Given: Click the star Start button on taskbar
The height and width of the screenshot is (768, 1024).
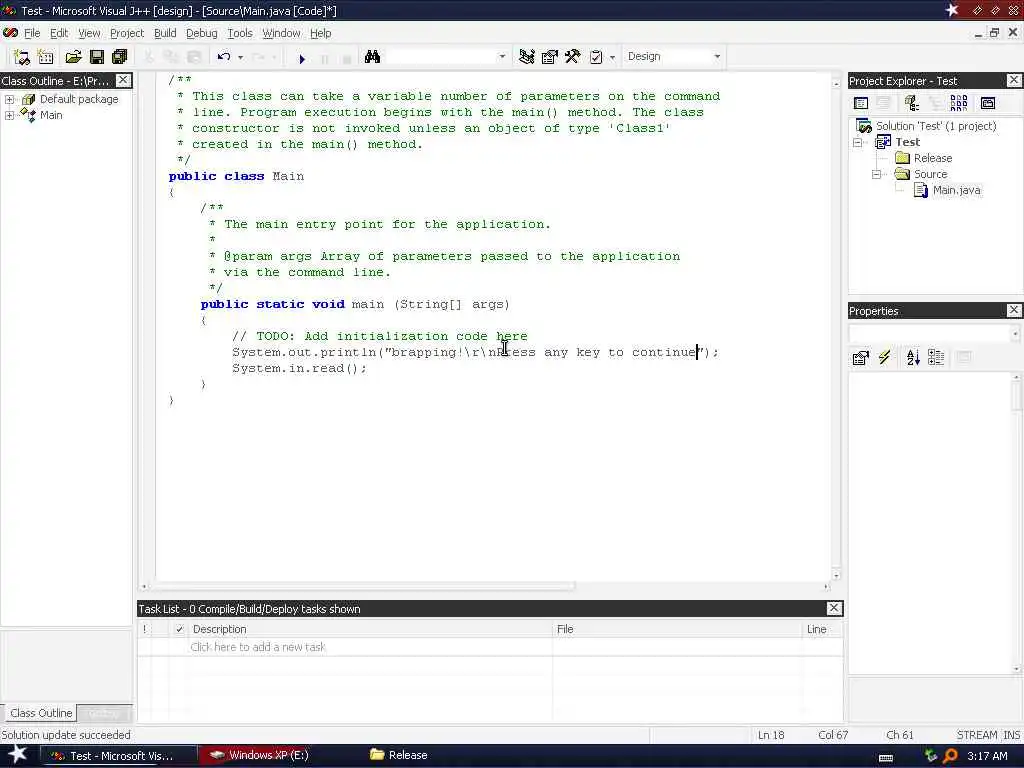Looking at the screenshot, I should pos(16,755).
